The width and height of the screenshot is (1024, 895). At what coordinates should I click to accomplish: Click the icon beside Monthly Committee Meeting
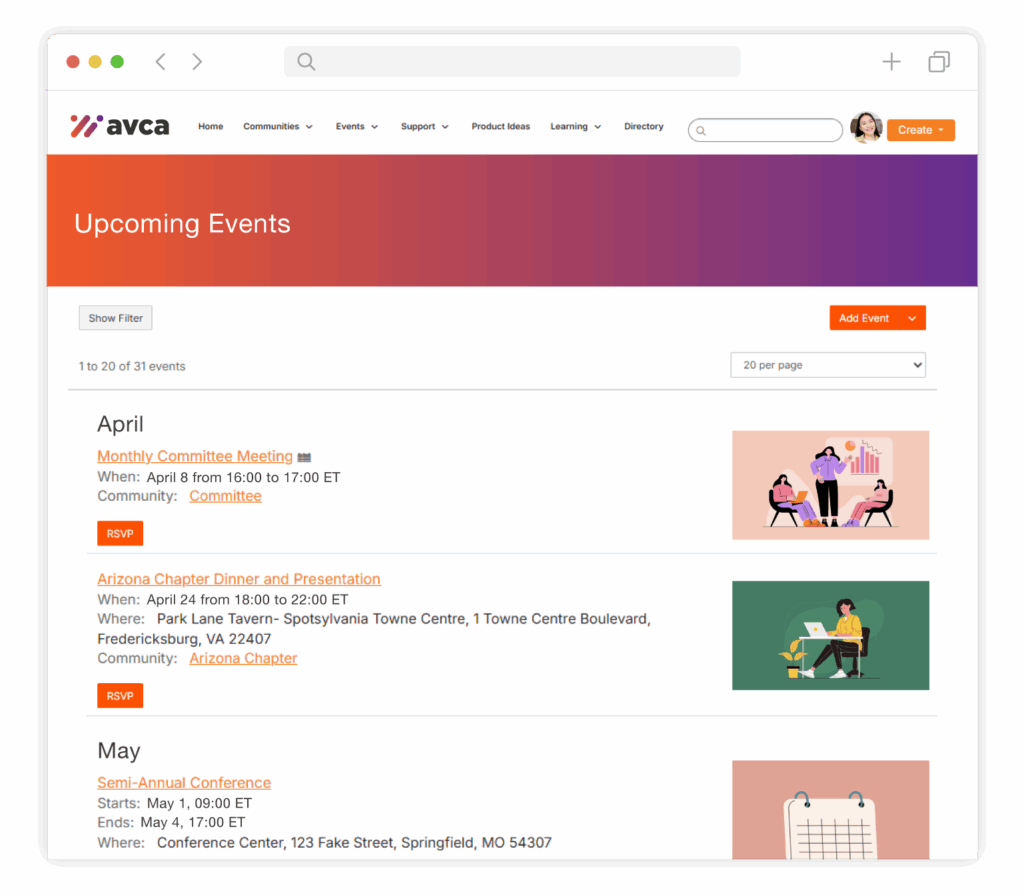point(304,457)
